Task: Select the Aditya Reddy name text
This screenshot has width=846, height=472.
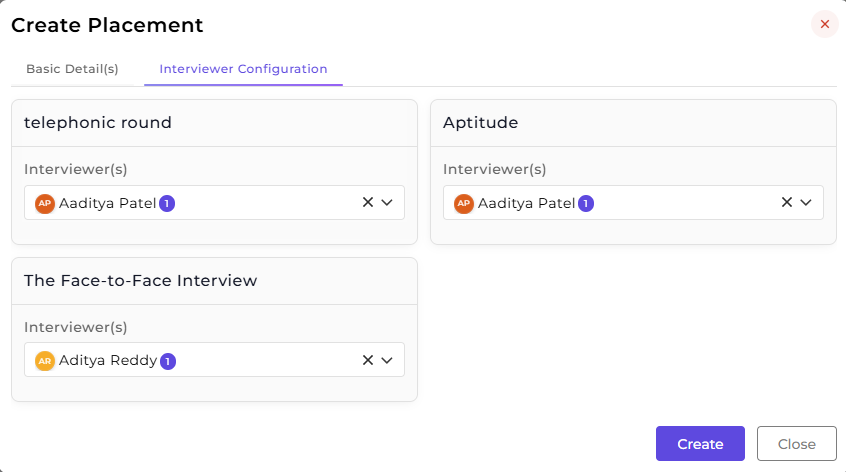Action: [108, 360]
